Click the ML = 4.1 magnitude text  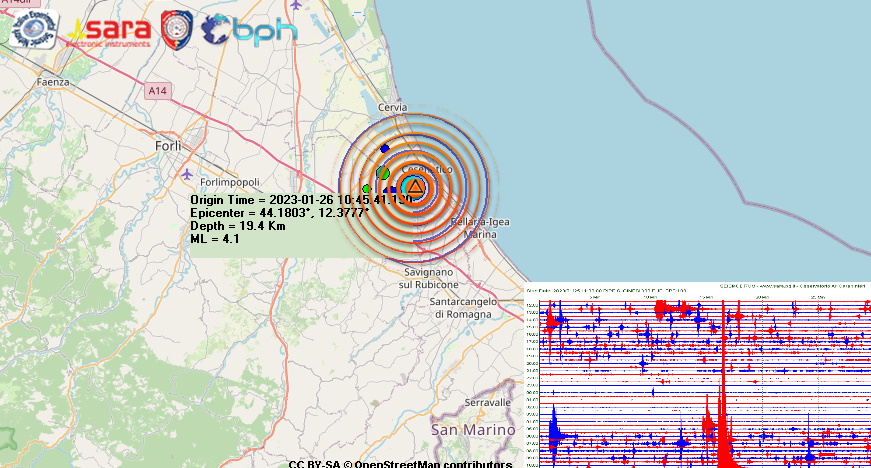(215, 239)
